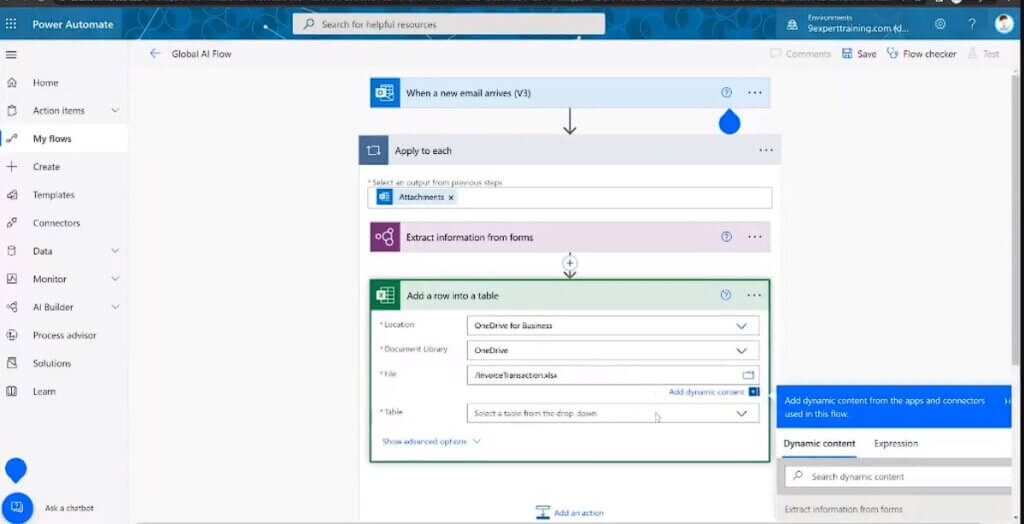Click the Global AI Flow title

tap(201, 54)
